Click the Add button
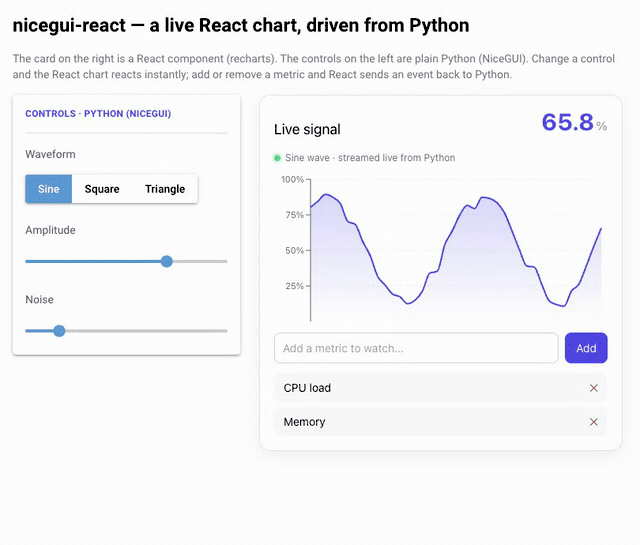 (586, 348)
